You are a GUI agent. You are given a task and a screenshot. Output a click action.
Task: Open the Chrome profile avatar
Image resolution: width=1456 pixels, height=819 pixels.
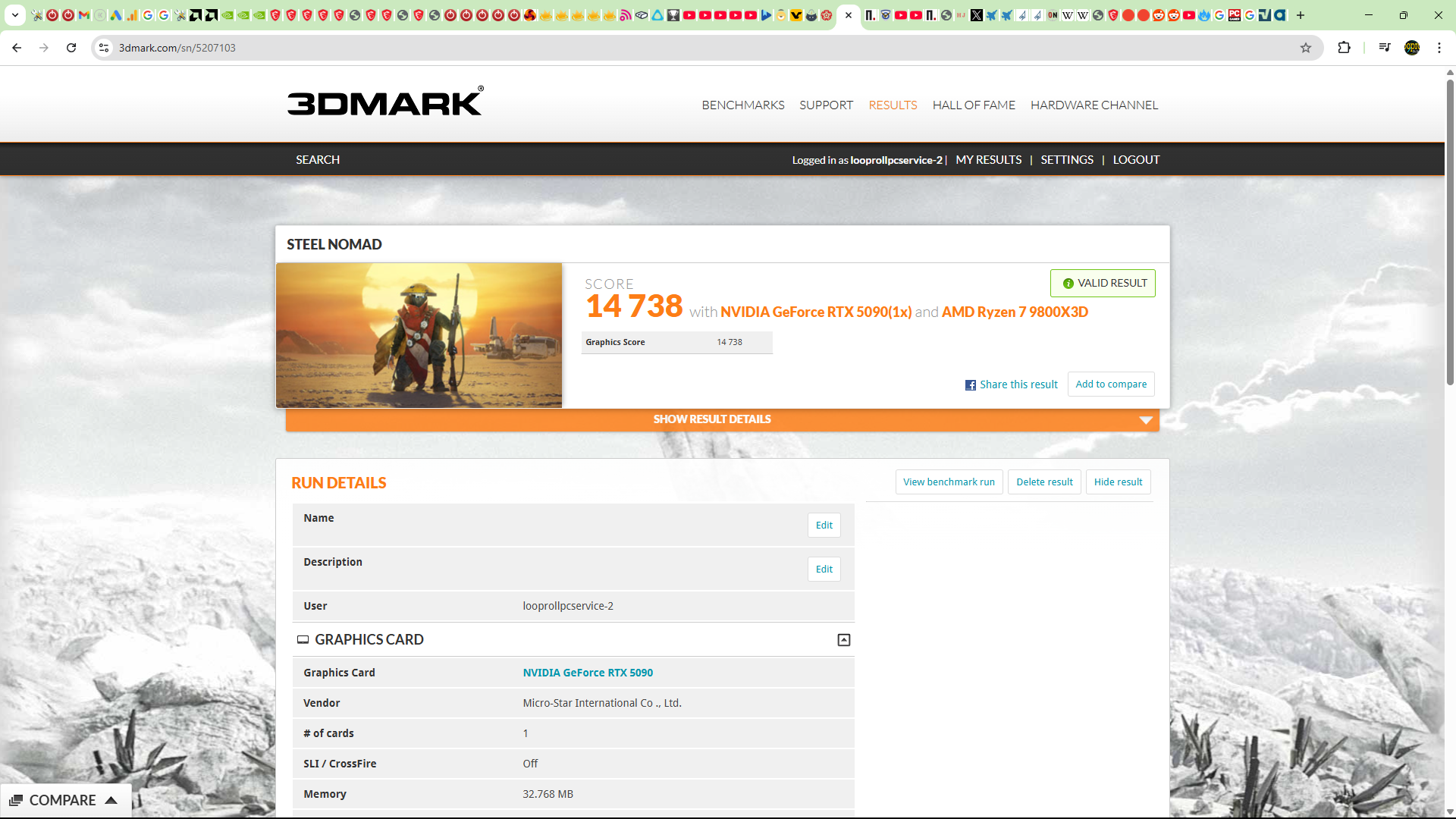(x=1411, y=48)
